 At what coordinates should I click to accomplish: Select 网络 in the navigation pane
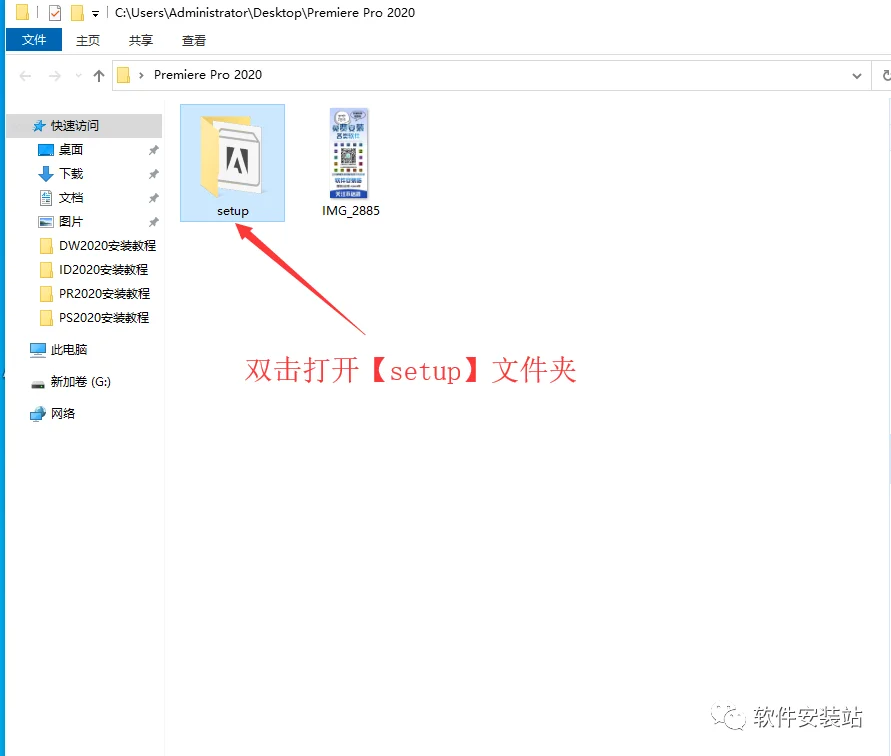63,413
